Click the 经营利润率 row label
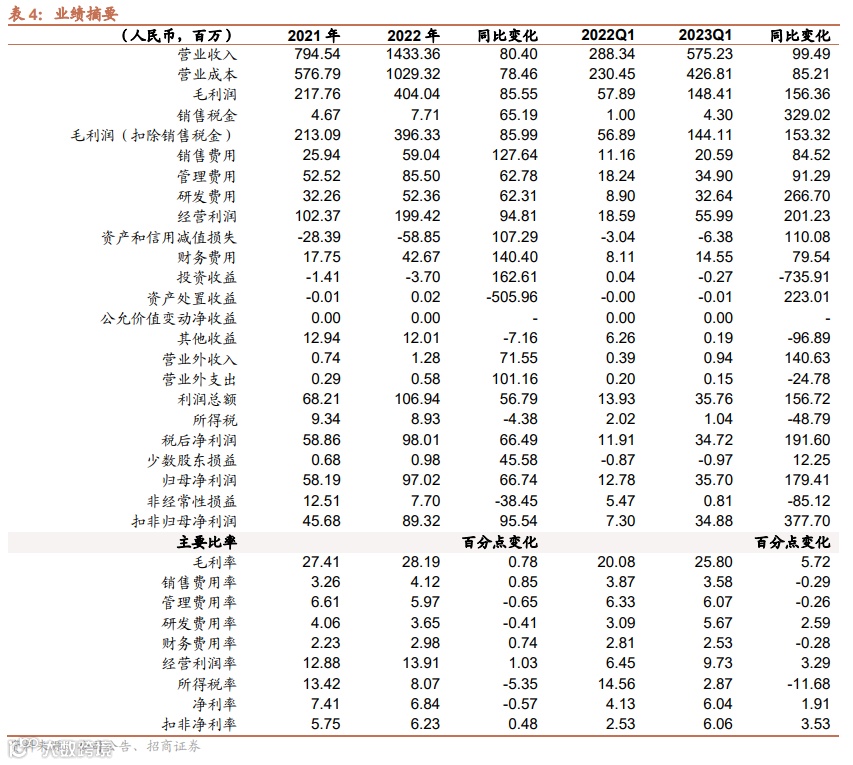Viewport: 853px width, 765px height. 199,664
